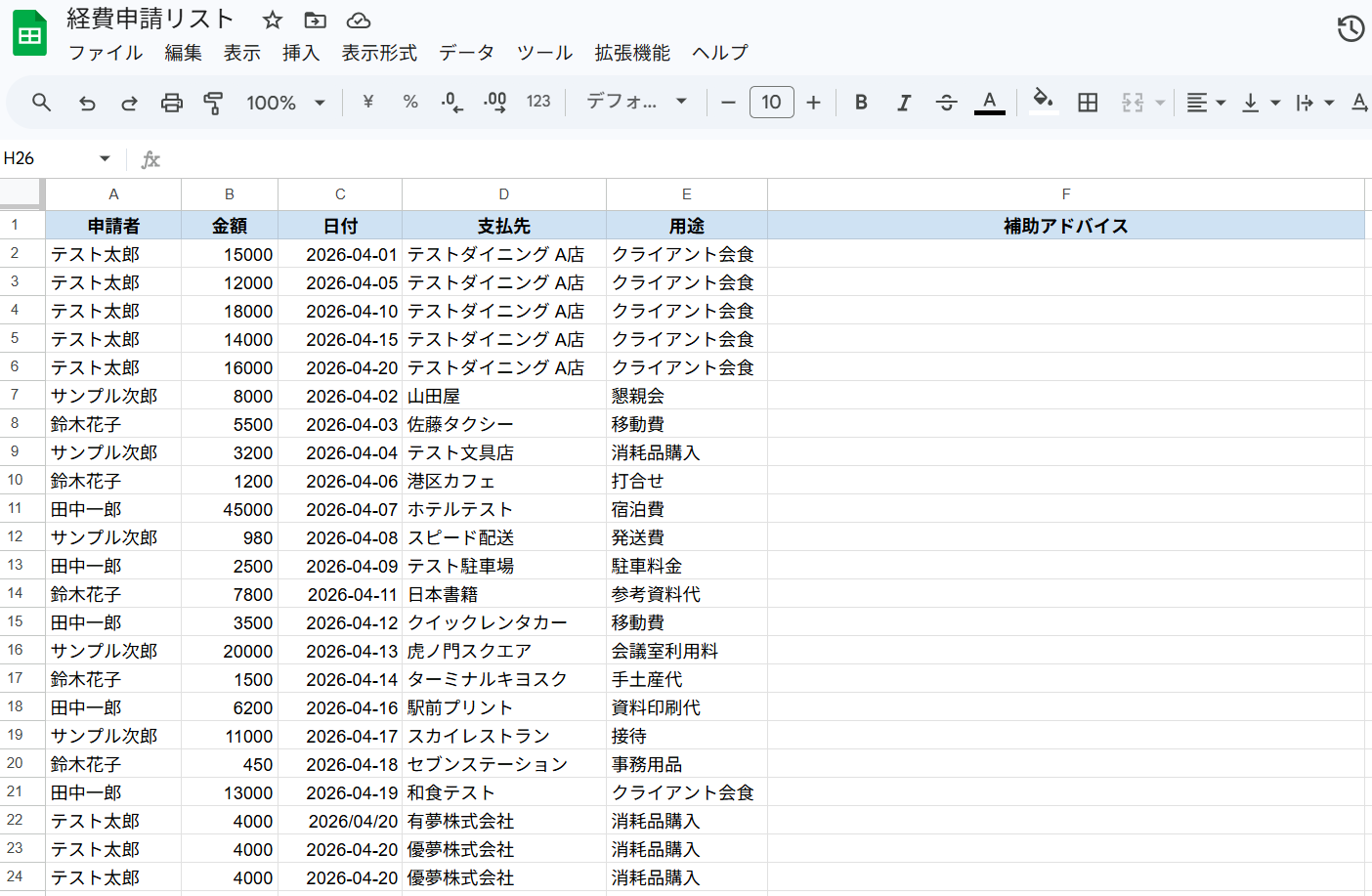Open the horizontal align icon
The width and height of the screenshot is (1372, 896).
[1196, 102]
